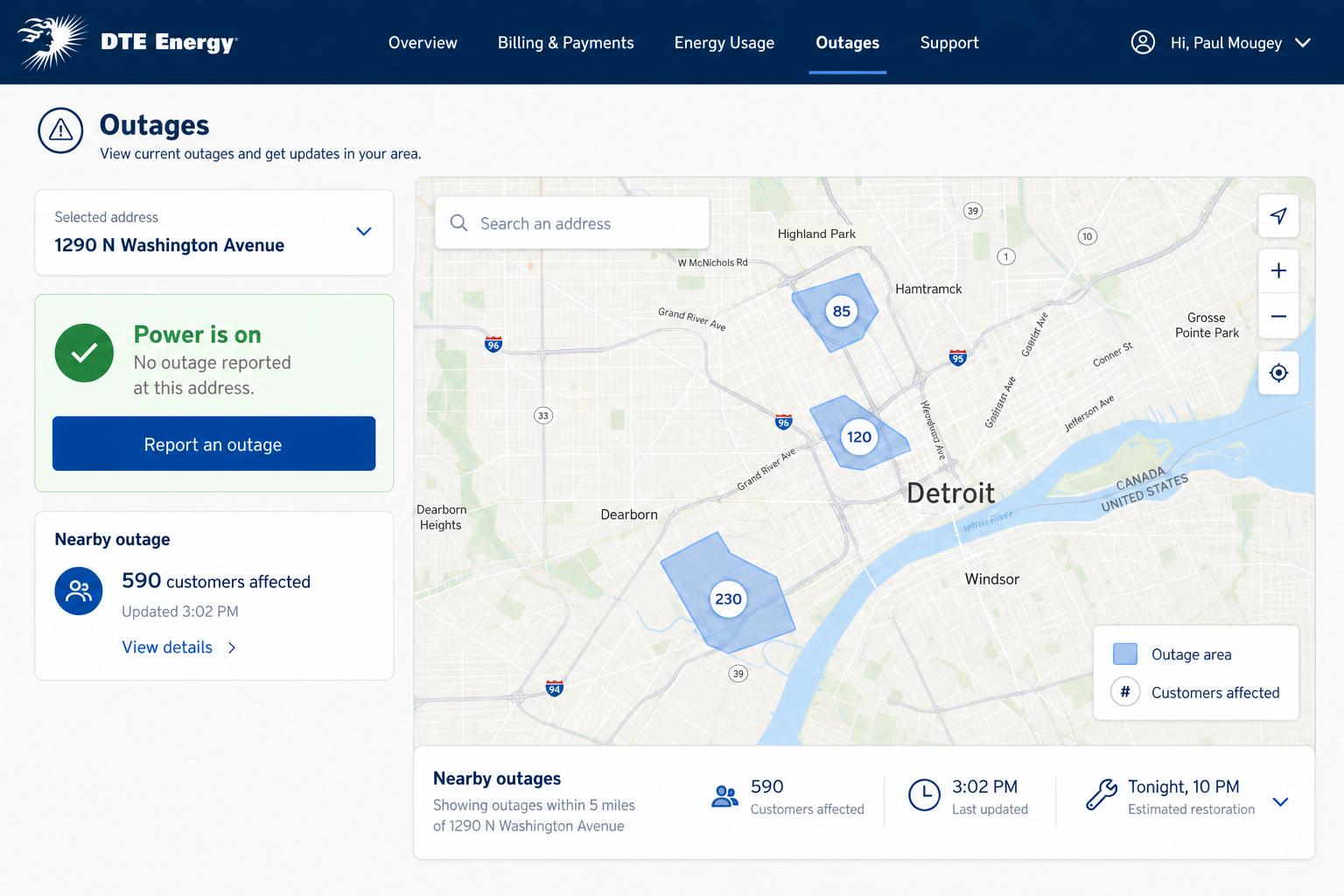
Task: Click the route 1 marker on map
Action: pyautogui.click(x=1006, y=256)
